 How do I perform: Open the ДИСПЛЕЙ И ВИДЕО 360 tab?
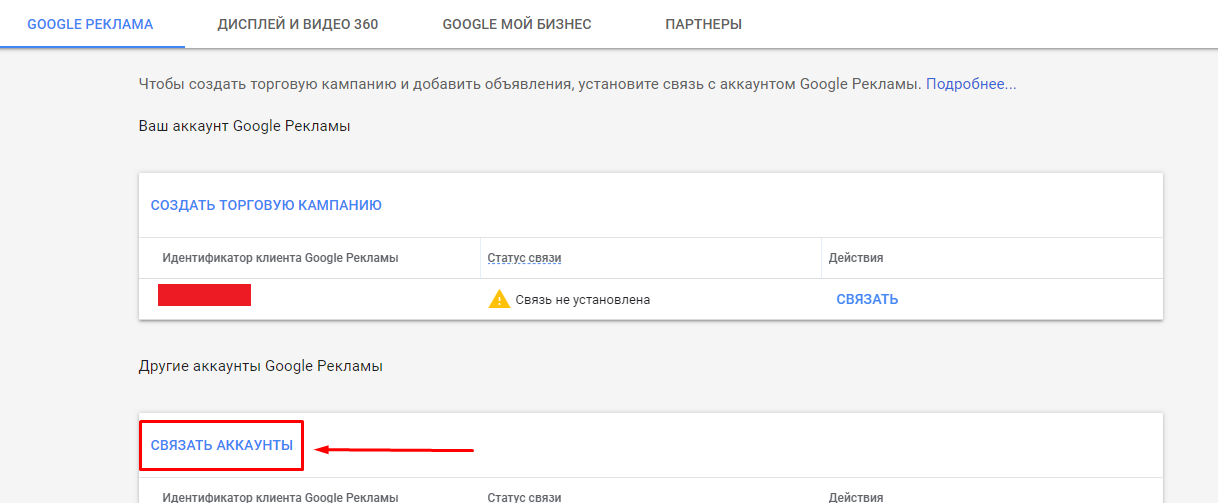(298, 24)
